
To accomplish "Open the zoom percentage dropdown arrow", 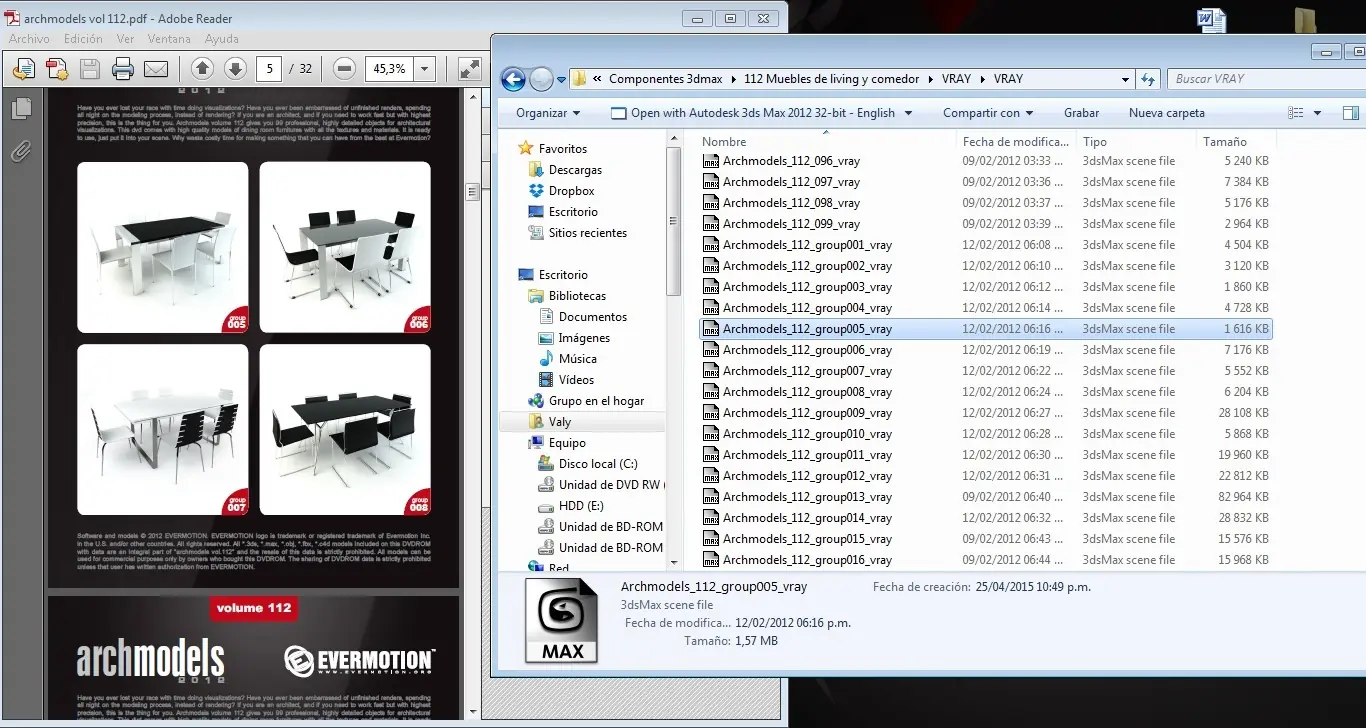I will click(425, 69).
